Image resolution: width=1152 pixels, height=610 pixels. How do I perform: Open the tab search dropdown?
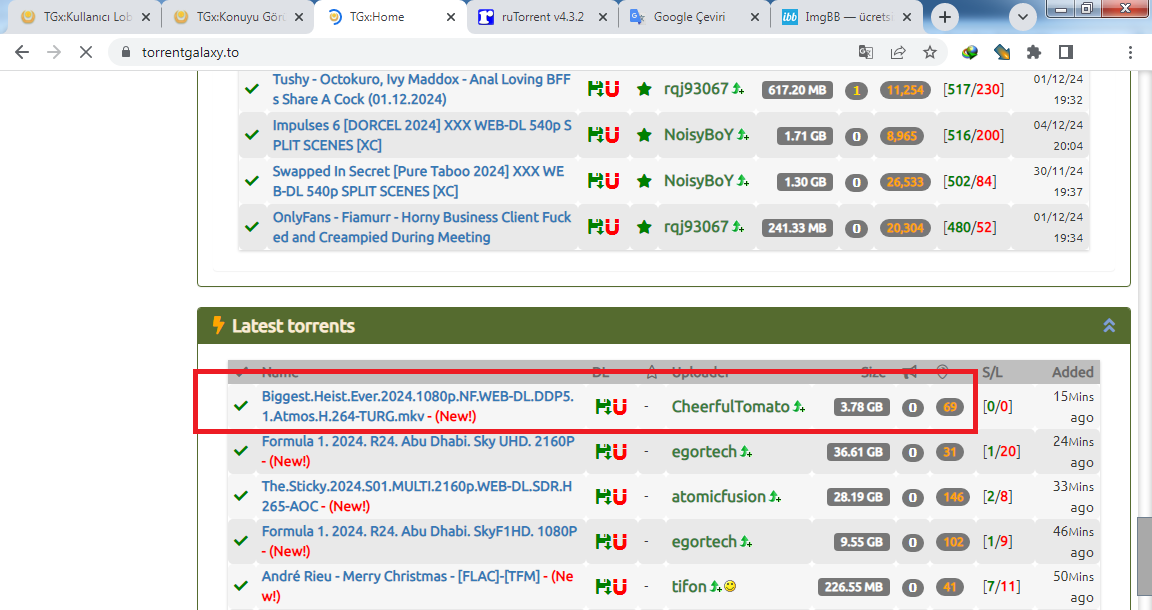pos(1022,17)
